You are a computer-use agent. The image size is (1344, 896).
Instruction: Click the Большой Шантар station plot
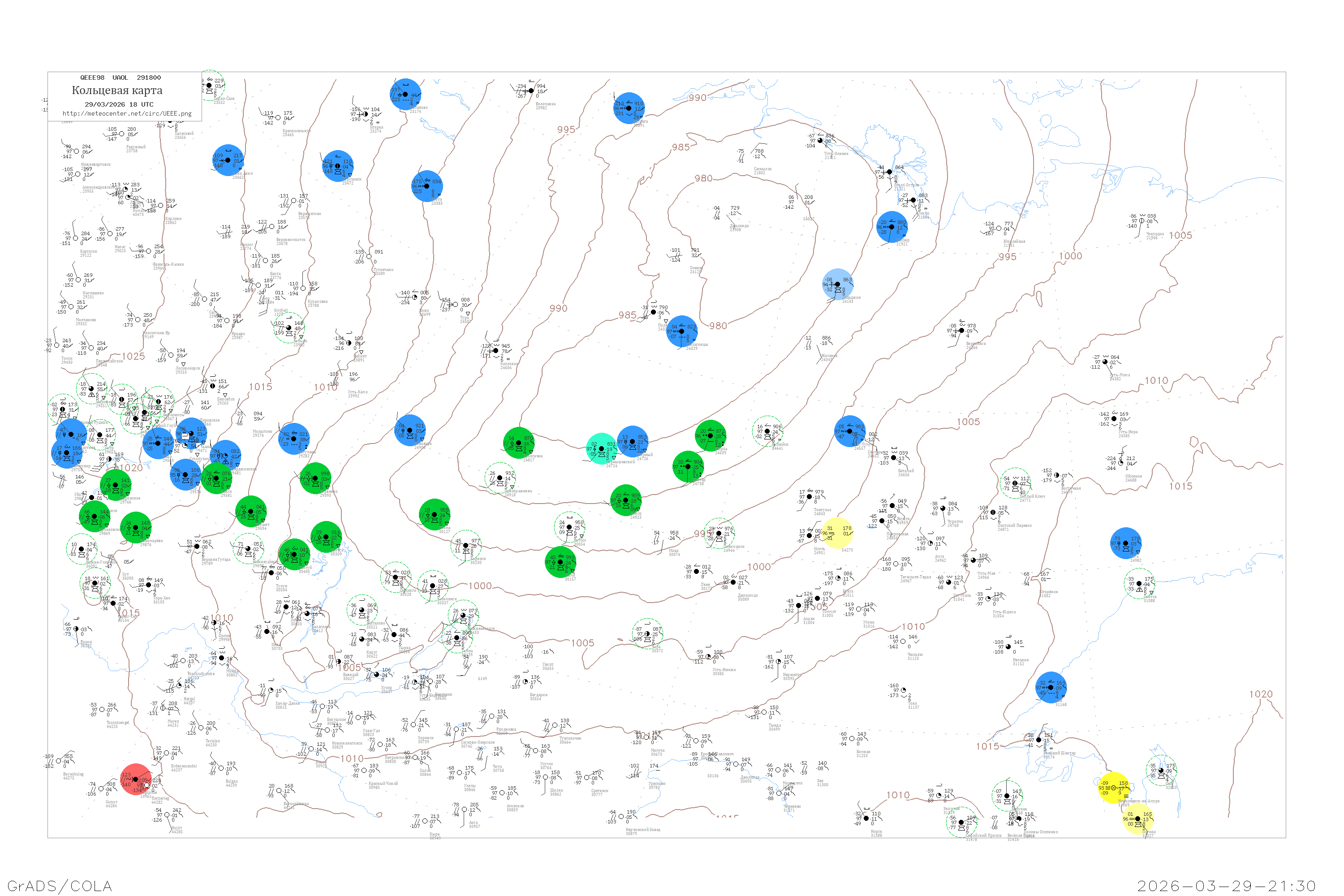tap(1039, 740)
